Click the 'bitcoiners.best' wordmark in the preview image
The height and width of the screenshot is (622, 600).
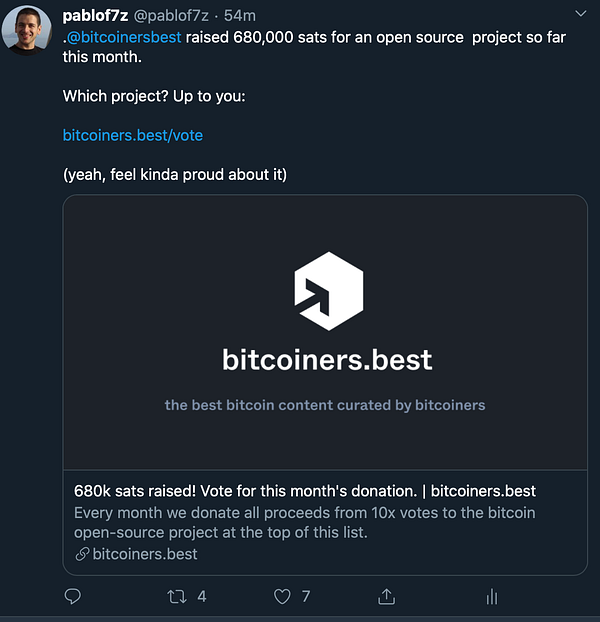[x=327, y=358]
